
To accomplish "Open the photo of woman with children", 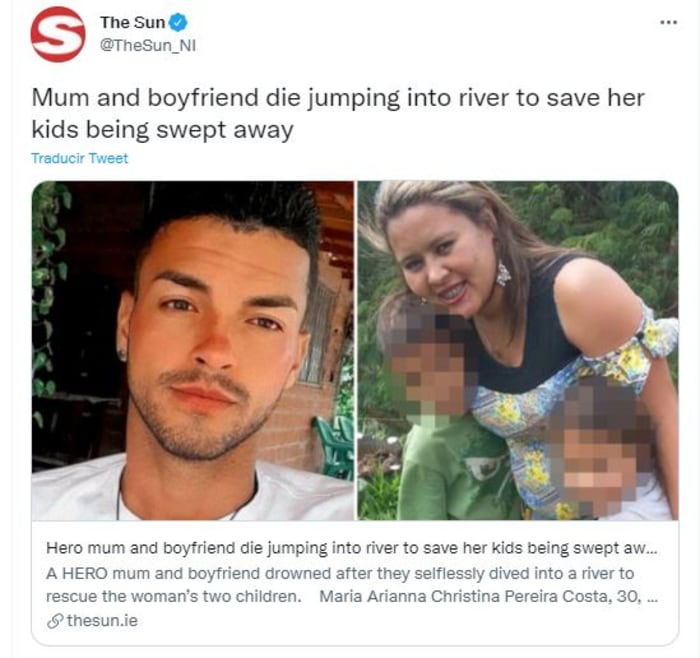I will [518, 350].
